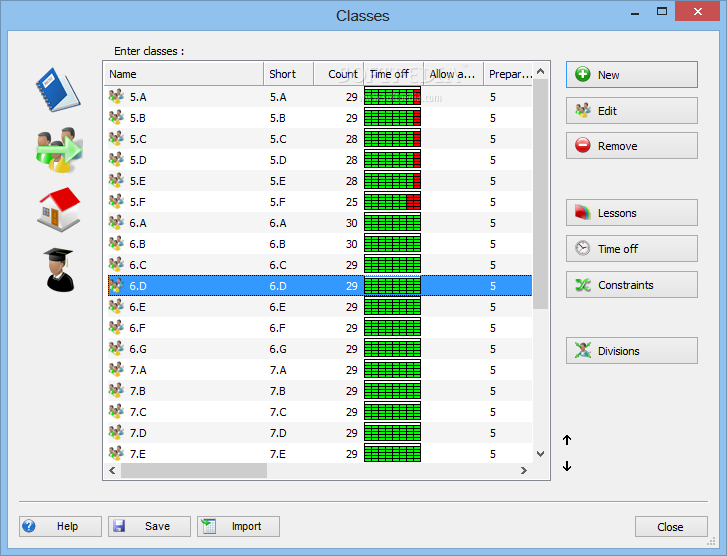Open the classrooms house icon in sidebar
This screenshot has height=556, width=727.
click(59, 210)
